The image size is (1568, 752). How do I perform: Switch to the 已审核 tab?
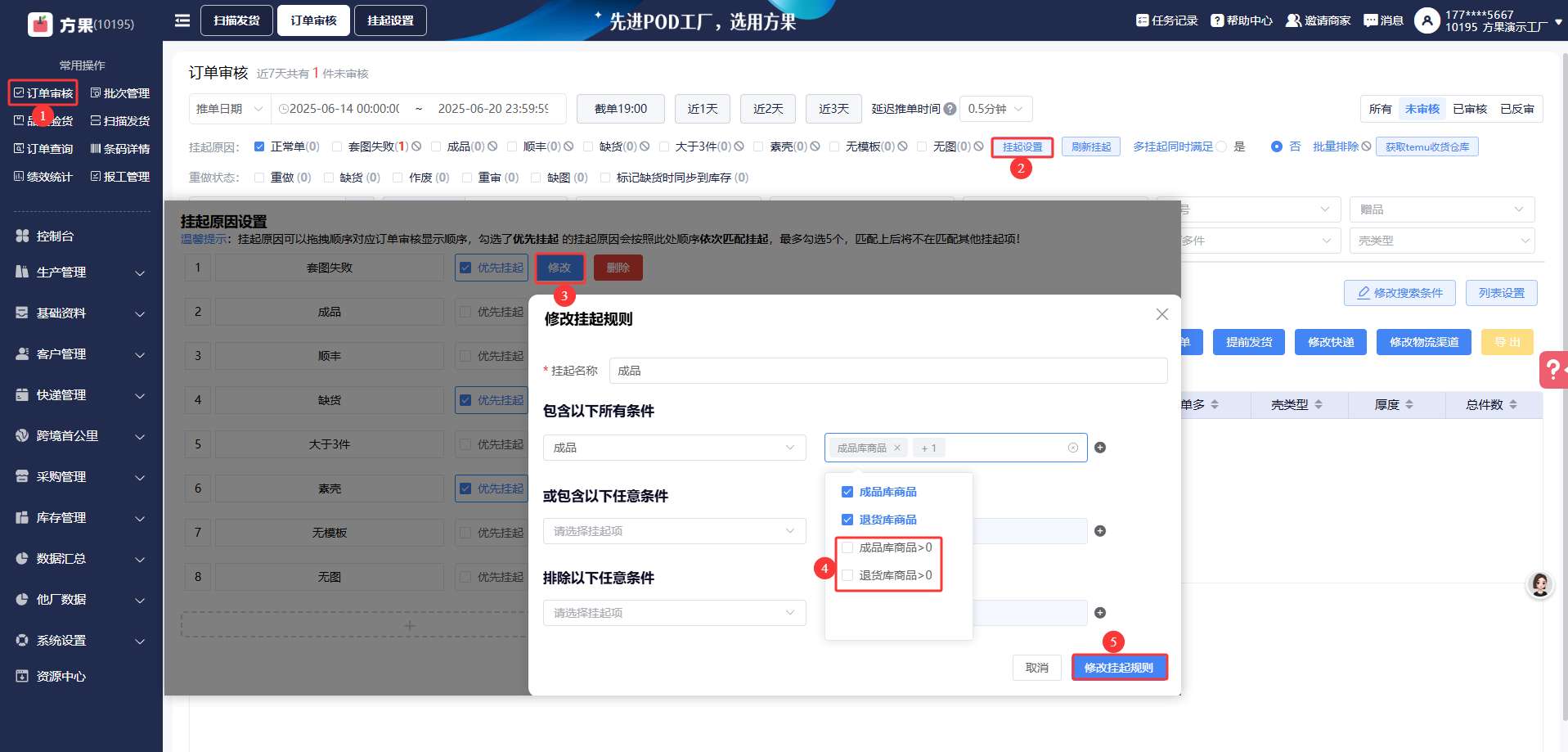(x=1469, y=109)
